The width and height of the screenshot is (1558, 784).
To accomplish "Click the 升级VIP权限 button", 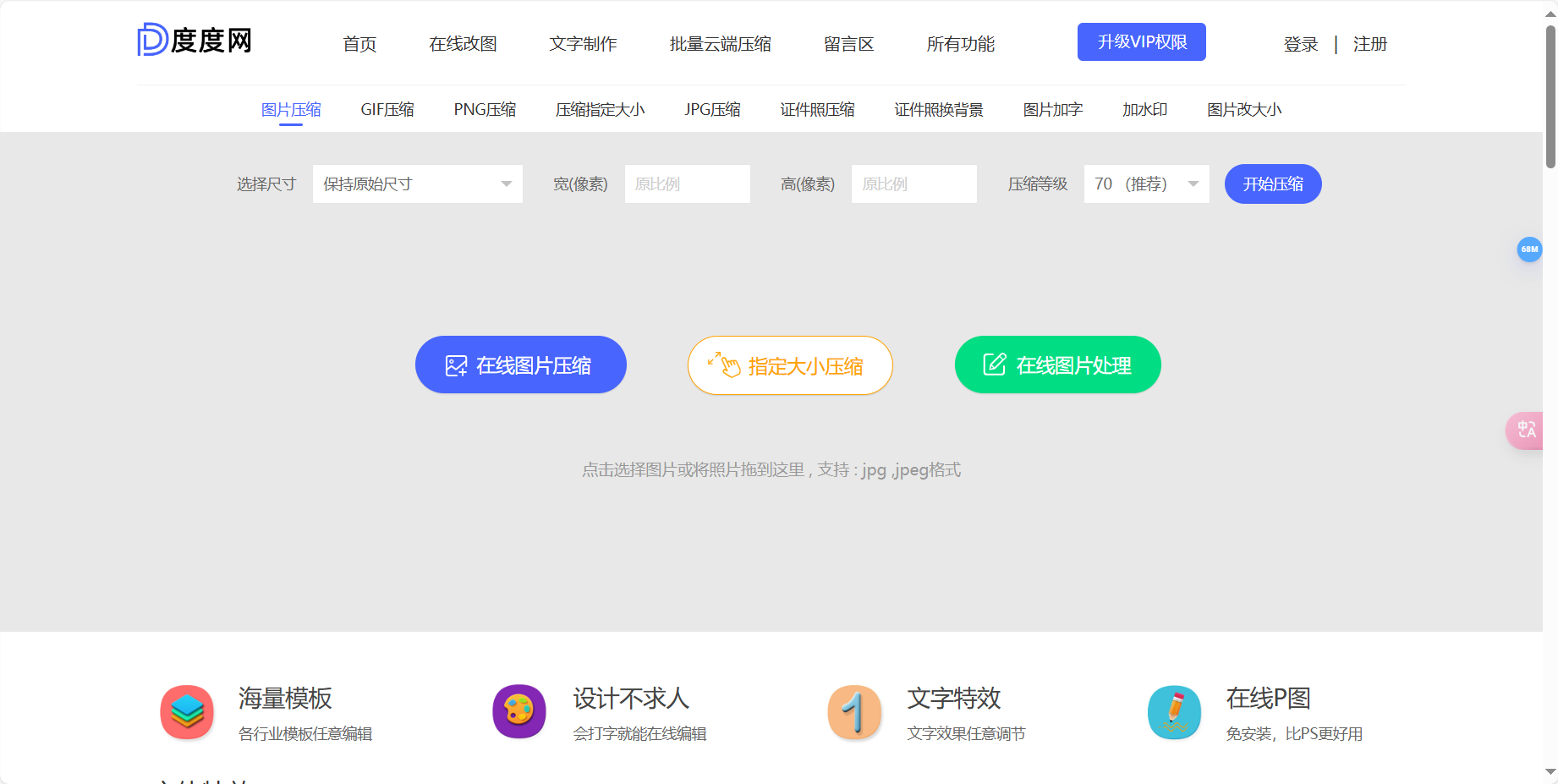I will click(x=1141, y=41).
